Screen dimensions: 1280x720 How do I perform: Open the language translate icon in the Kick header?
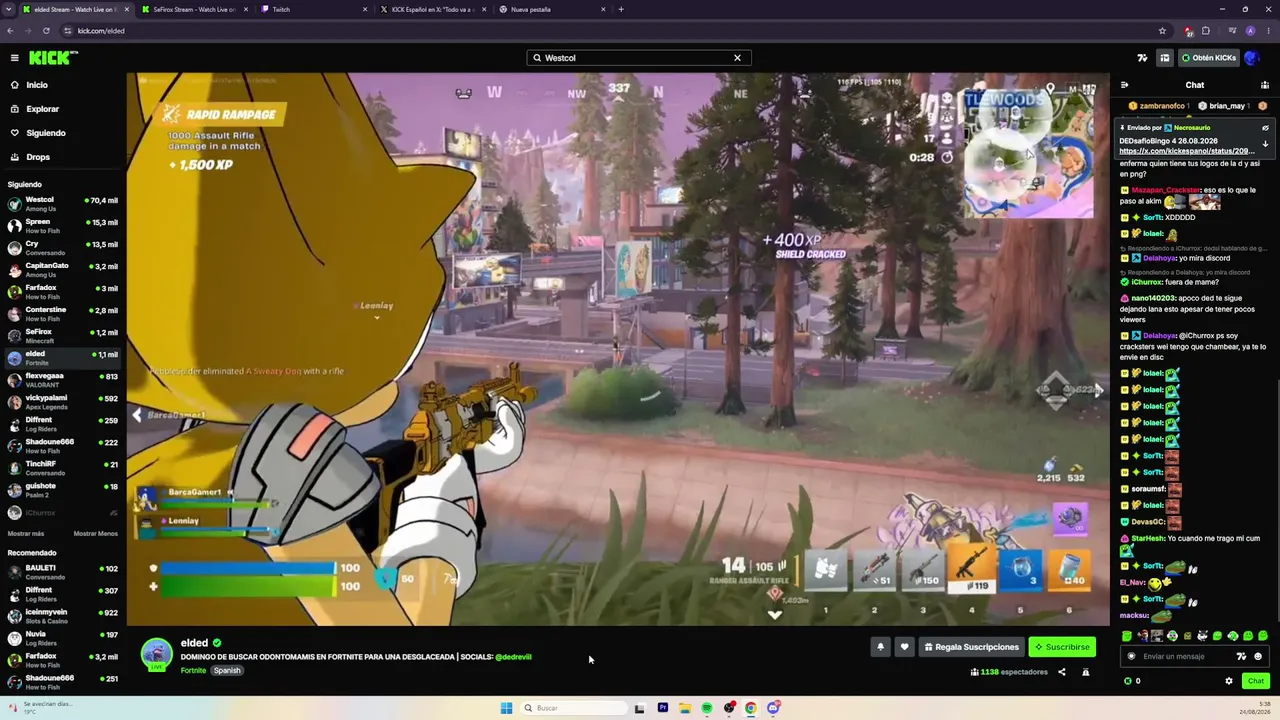point(1143,58)
